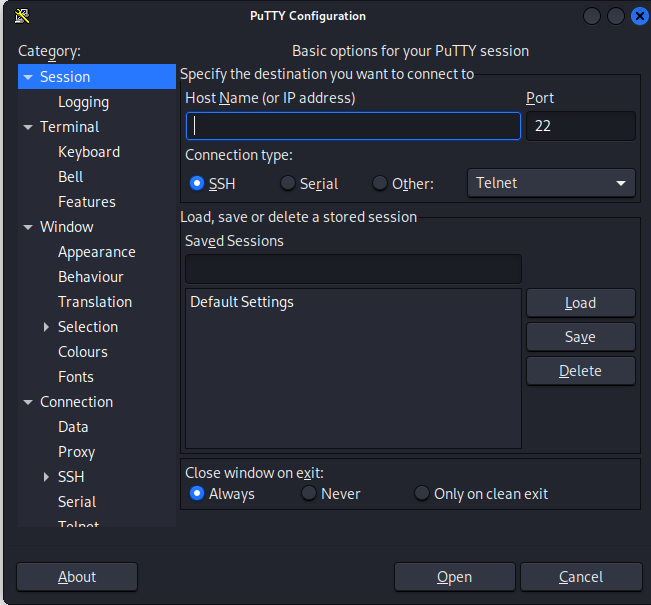Click the About button
This screenshot has width=651, height=605.
click(x=77, y=577)
